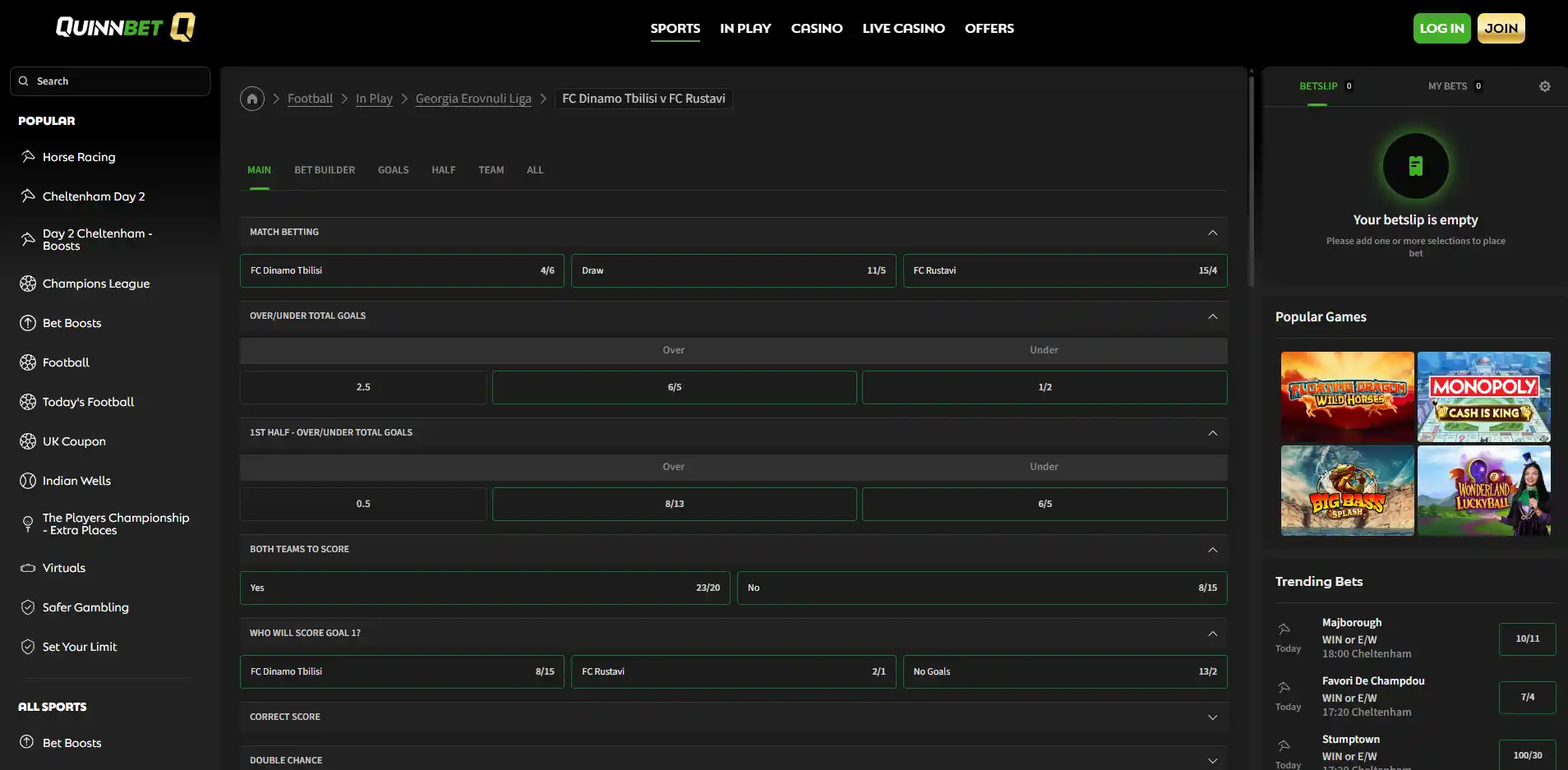Select No Goals at 13/2
Image resolution: width=1568 pixels, height=770 pixels.
(x=1065, y=671)
